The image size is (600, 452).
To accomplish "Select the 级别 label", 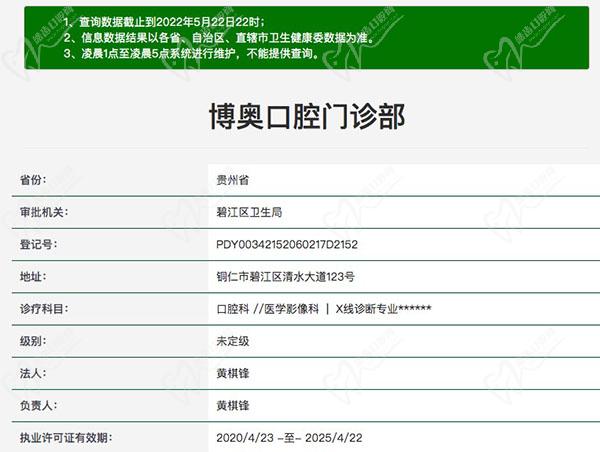I will (33, 341).
